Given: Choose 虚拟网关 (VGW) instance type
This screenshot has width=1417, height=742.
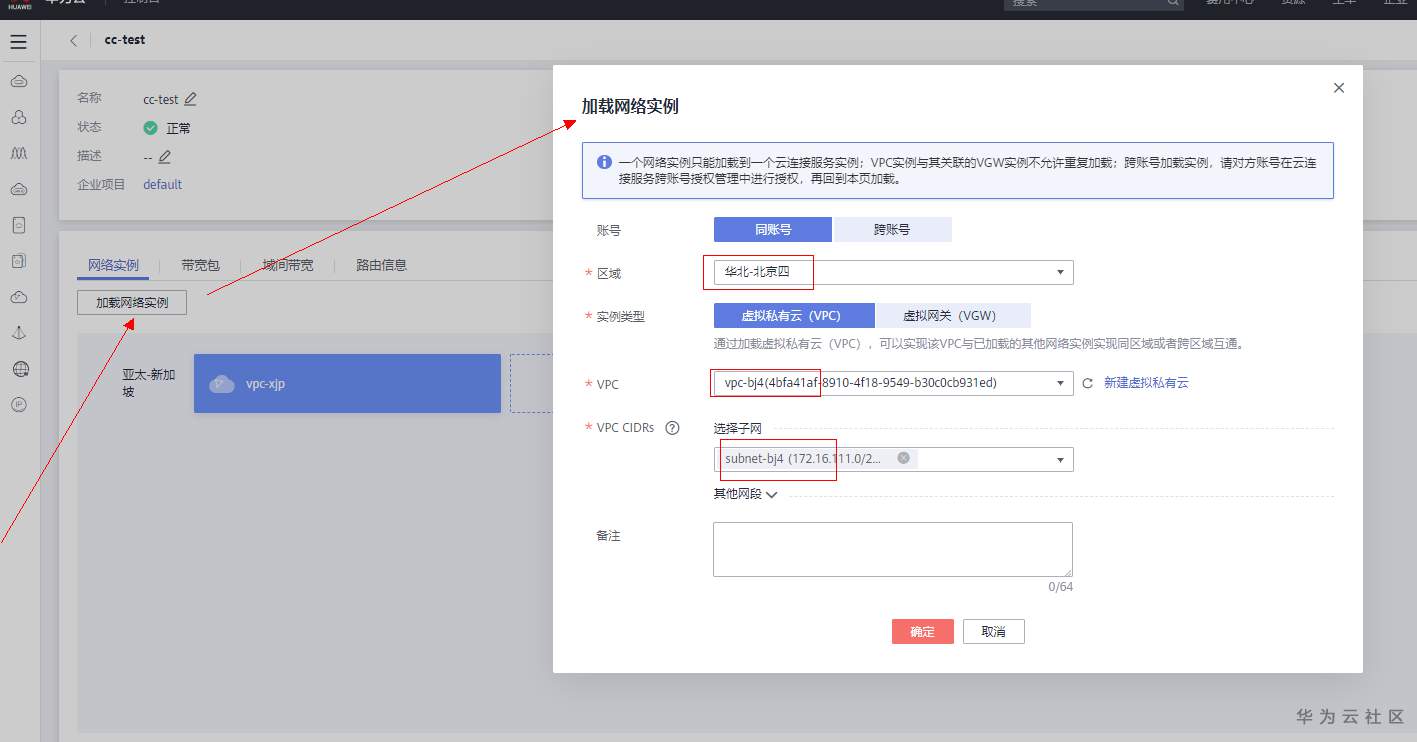Looking at the screenshot, I should tap(953, 316).
